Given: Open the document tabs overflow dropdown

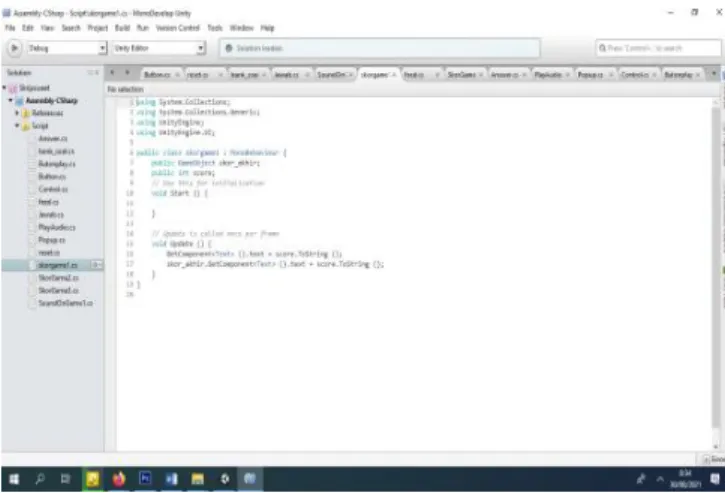Looking at the screenshot, I should point(713,74).
